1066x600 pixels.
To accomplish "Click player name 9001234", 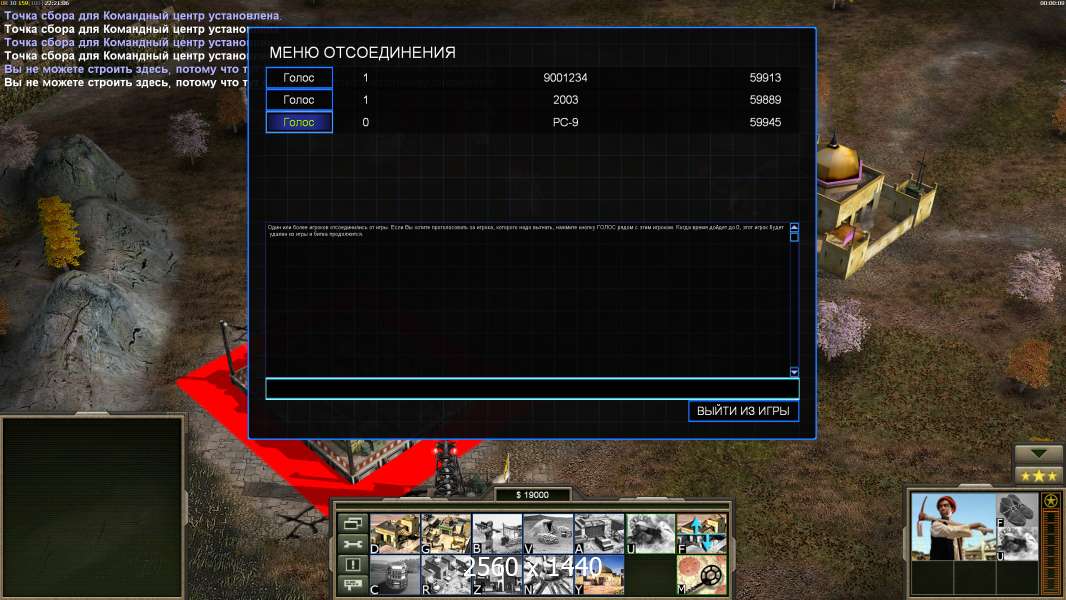I will [x=565, y=77].
